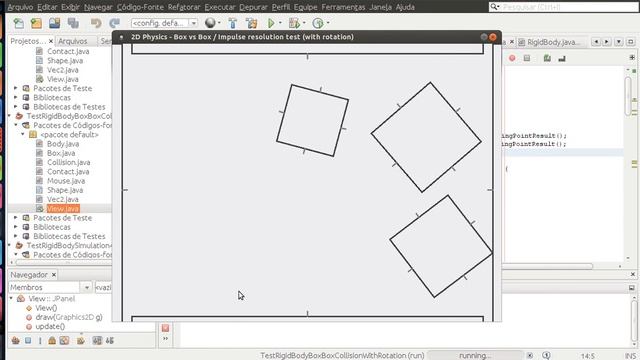Image resolution: width=640 pixels, height=360 pixels.
Task: Cancel the running task via status bar icon
Action: (x=529, y=356)
